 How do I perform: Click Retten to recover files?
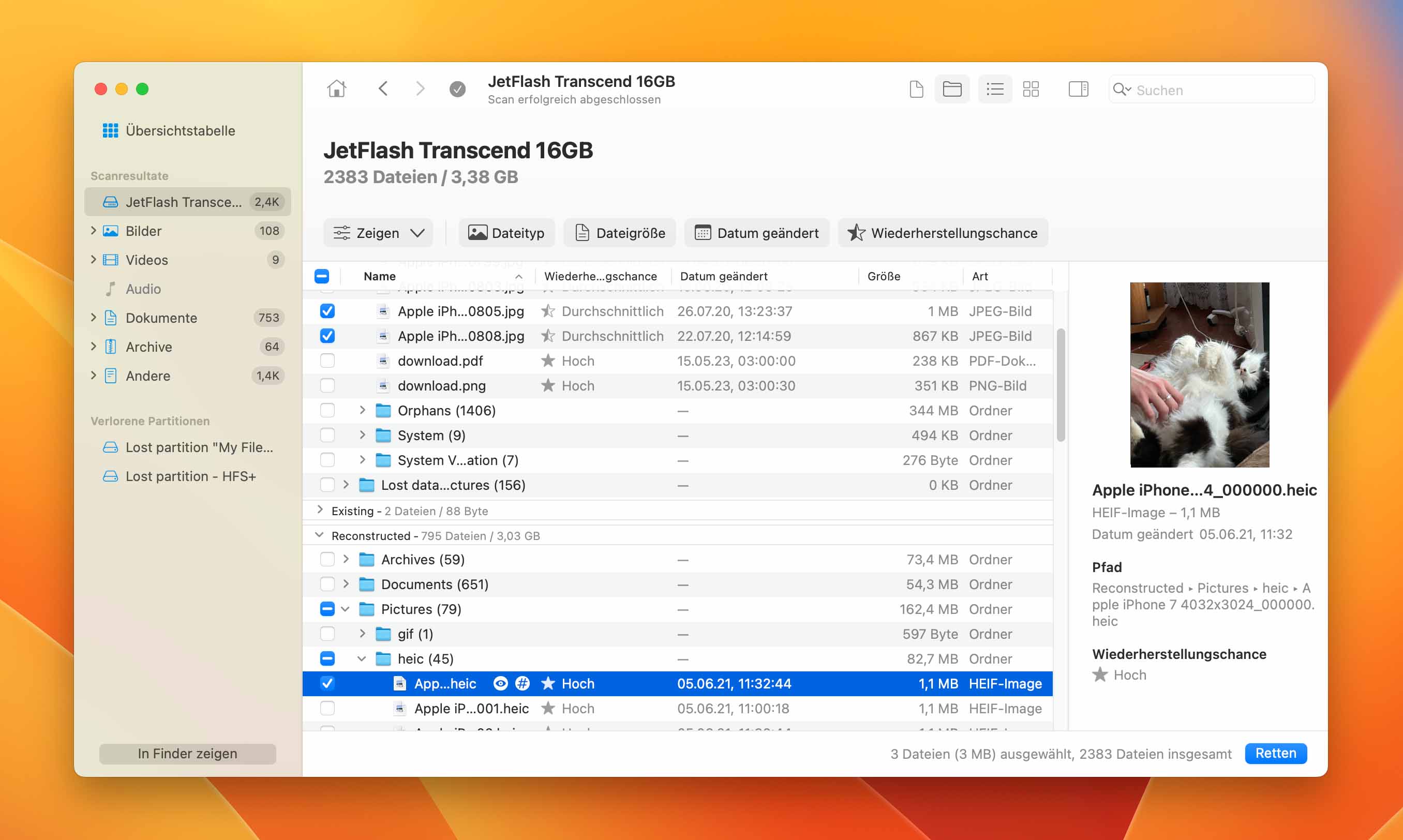1276,754
